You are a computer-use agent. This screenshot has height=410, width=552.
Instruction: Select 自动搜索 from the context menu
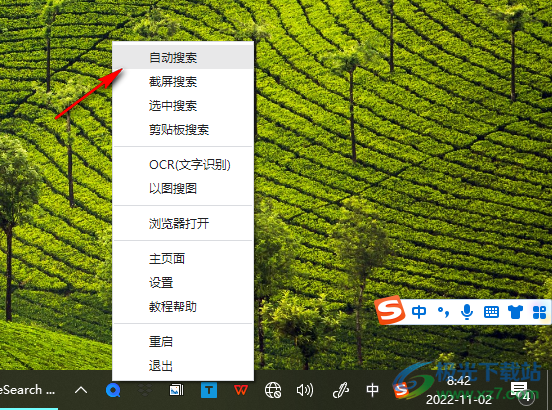(x=183, y=57)
